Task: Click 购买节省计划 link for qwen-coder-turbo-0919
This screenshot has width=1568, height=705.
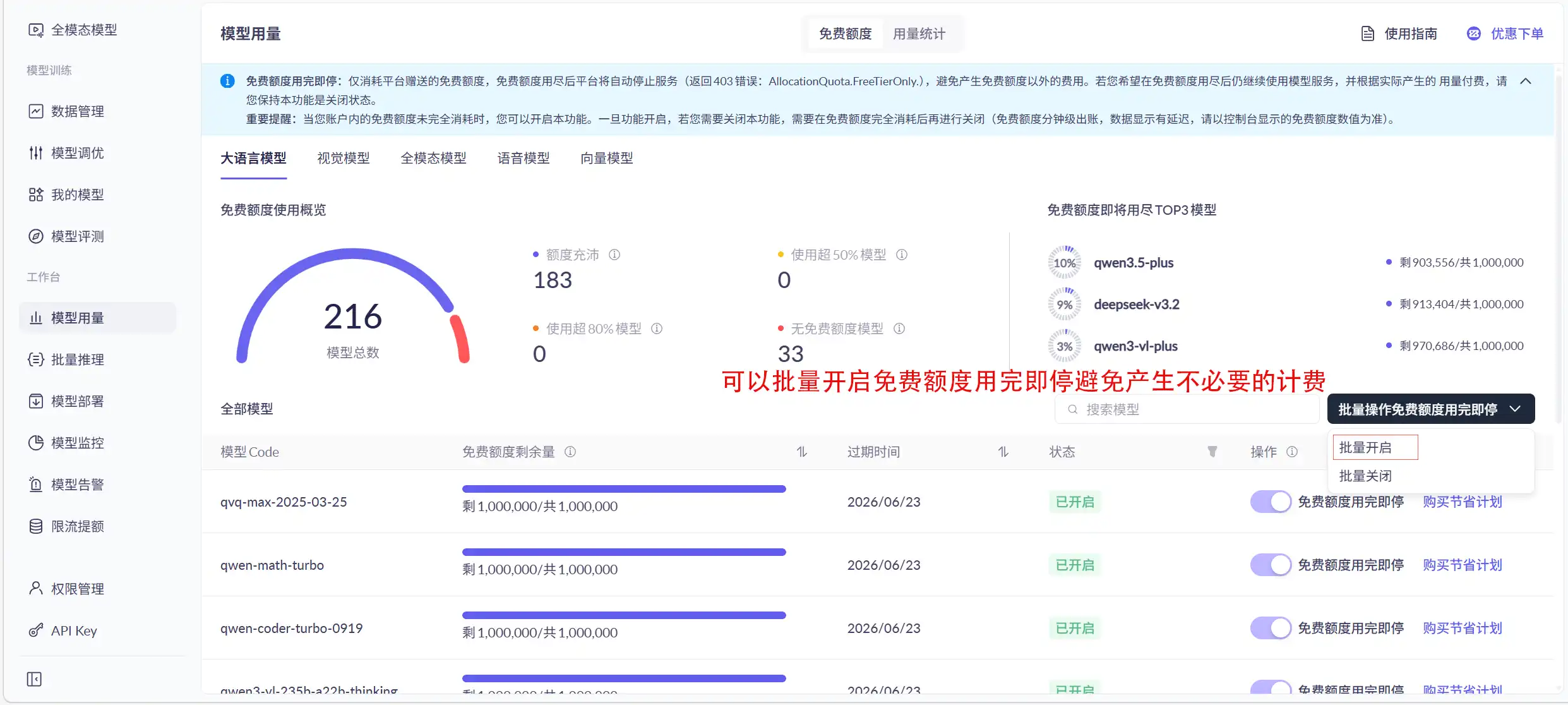Action: pyautogui.click(x=1463, y=628)
